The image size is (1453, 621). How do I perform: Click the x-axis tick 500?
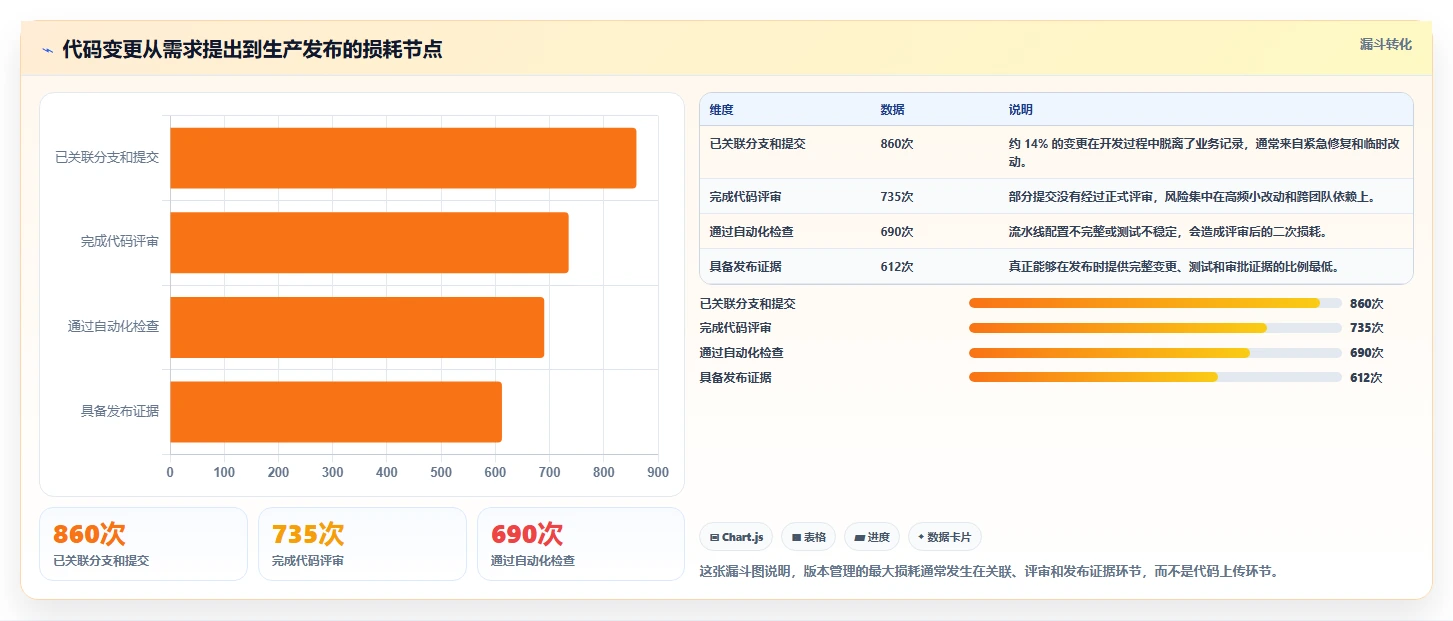pos(441,473)
